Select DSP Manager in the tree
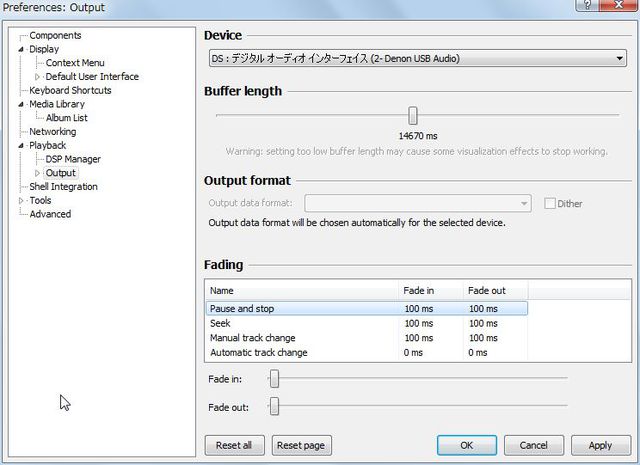The image size is (640, 465). pyautogui.click(x=73, y=159)
